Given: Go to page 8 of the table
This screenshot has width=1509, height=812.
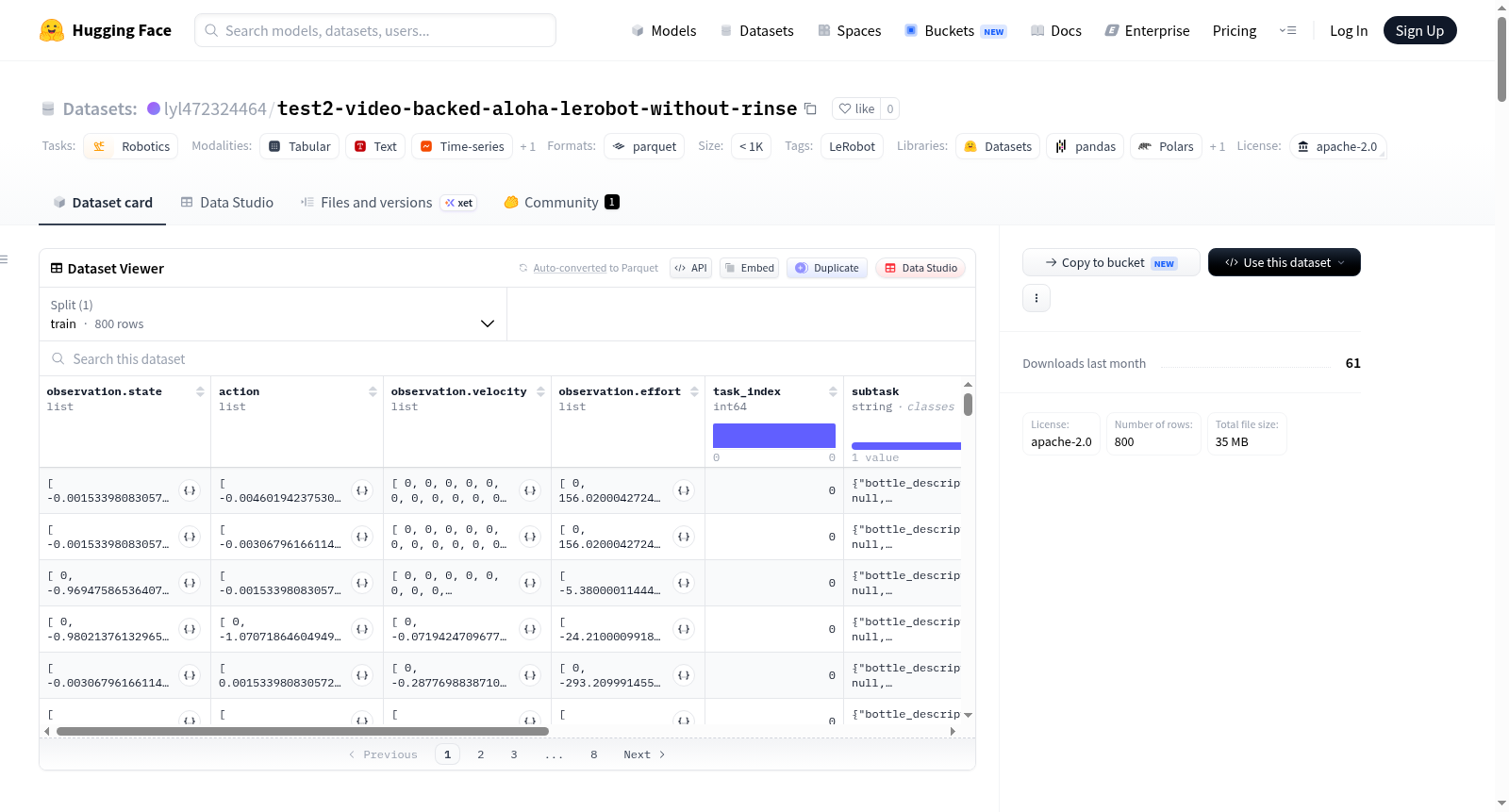Looking at the screenshot, I should pos(594,754).
